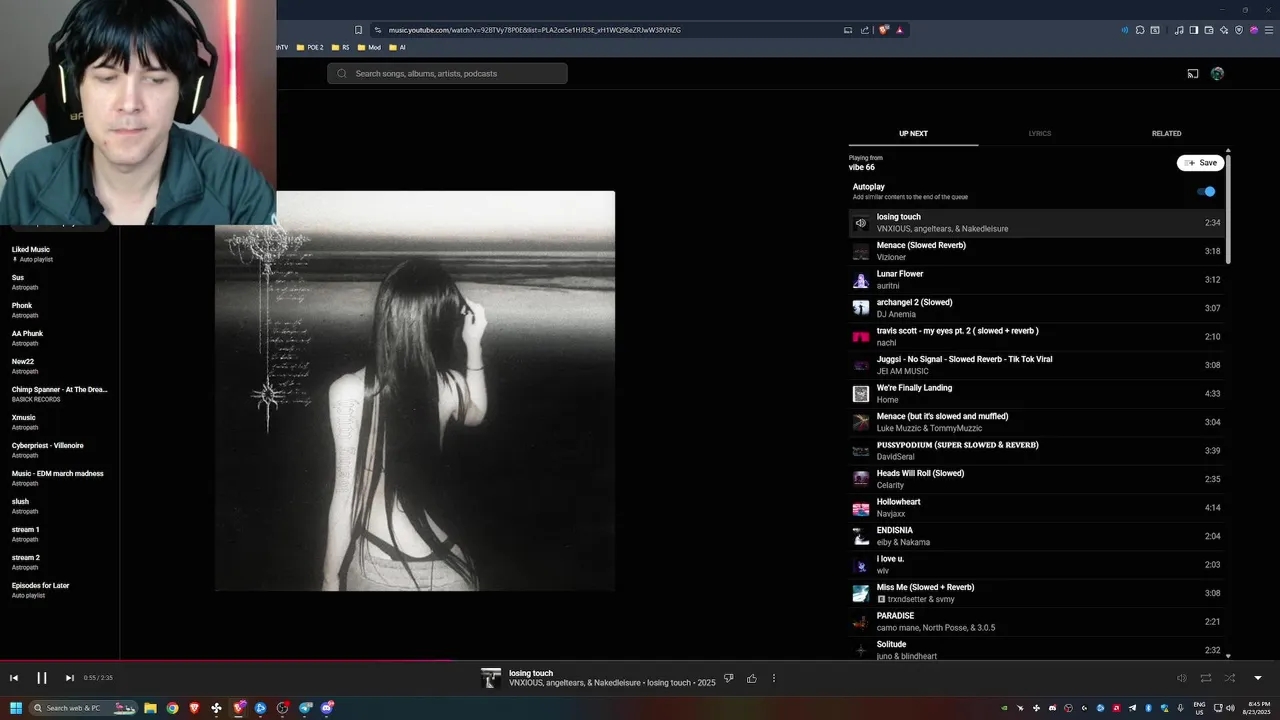Click the browser media control music-note icon
Image resolution: width=1280 pixels, height=720 pixels.
tap(1179, 30)
